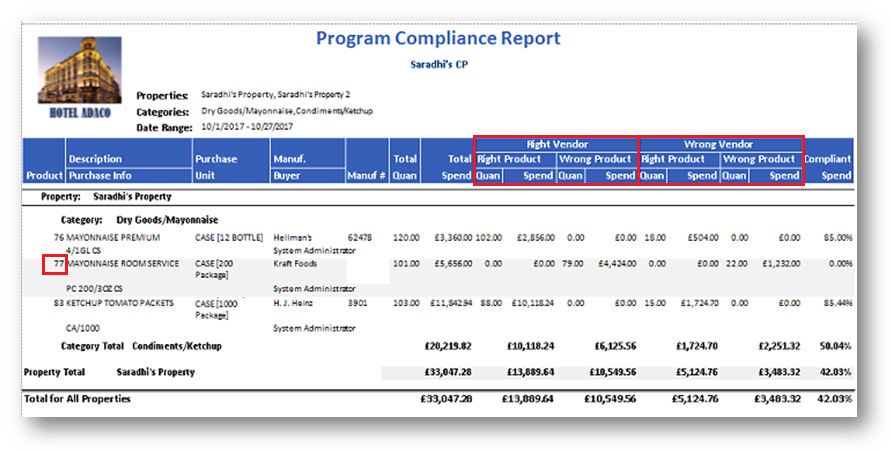This screenshot has height=450, width=891.
Task: Click the Category Total Condiments/Ketchup row label
Action: click(140, 346)
